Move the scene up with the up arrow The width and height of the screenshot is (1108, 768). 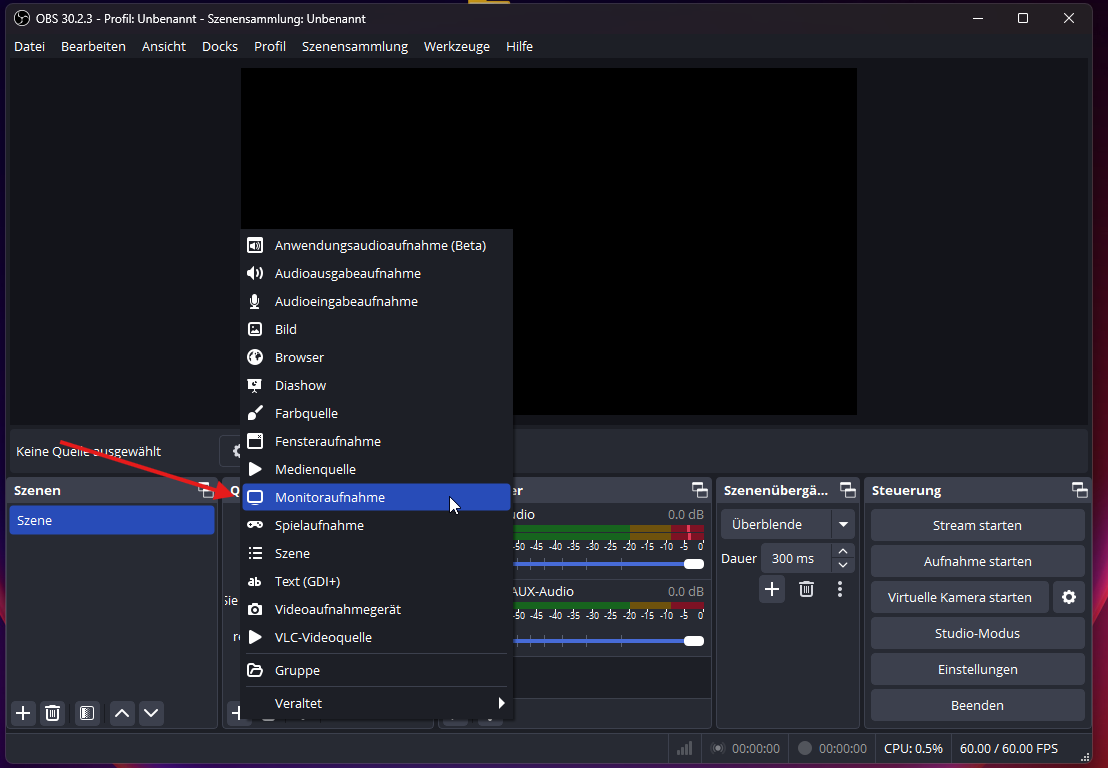[122, 713]
